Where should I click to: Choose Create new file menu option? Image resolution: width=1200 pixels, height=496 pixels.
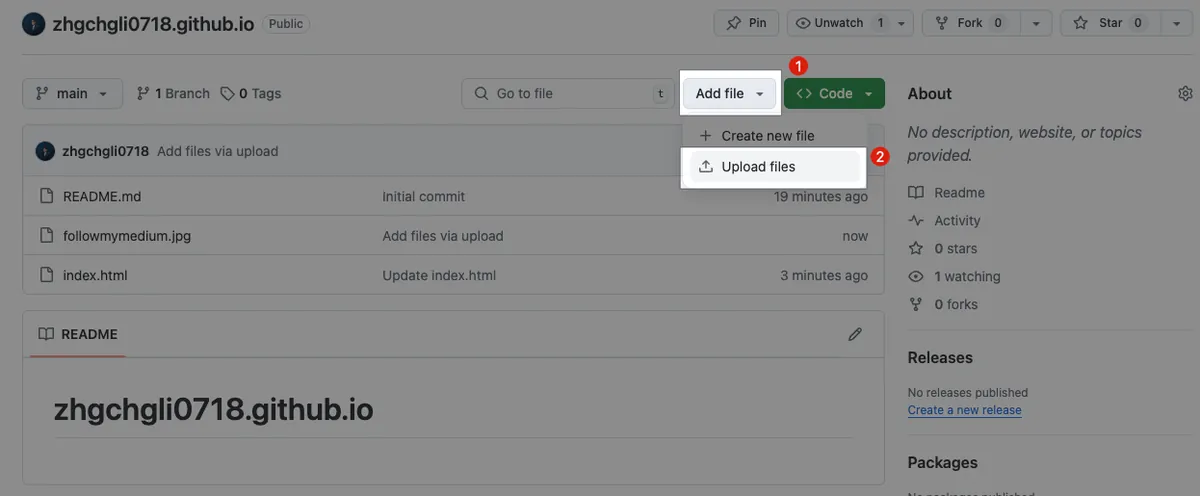click(767, 136)
